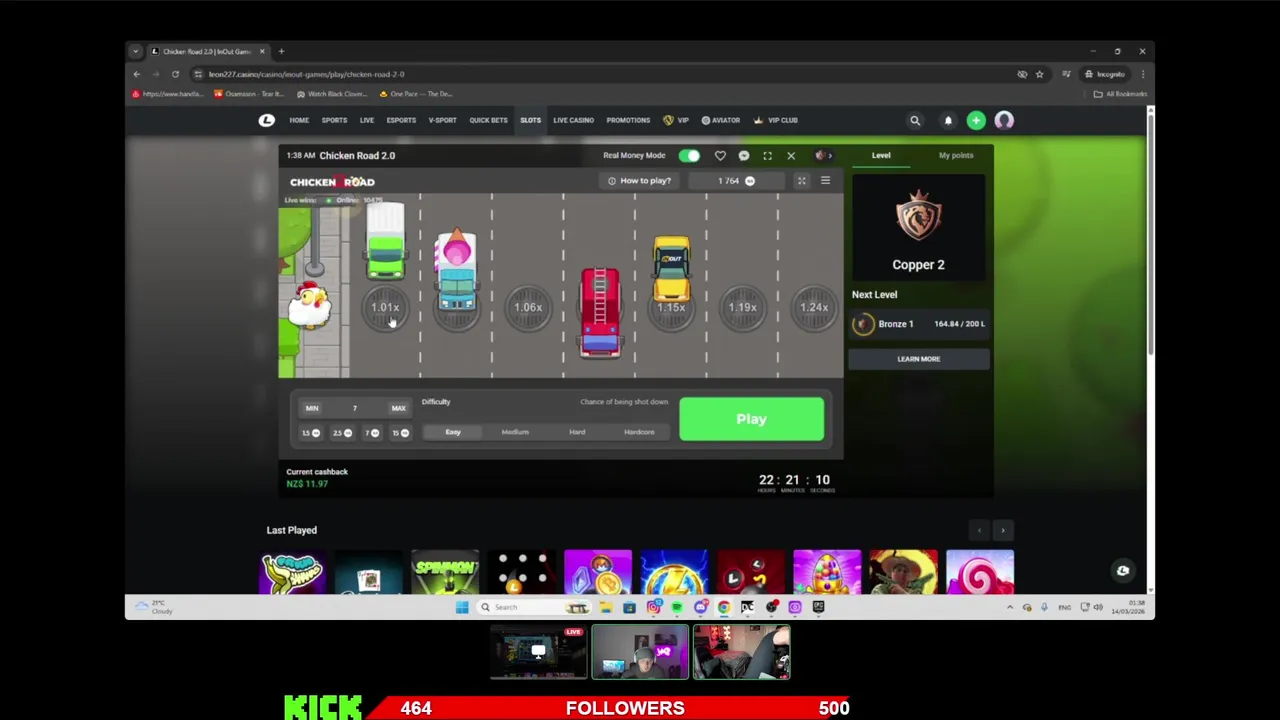The width and height of the screenshot is (1280, 720).
Task: Click the support chat bubble at page corner
Action: click(x=1123, y=571)
